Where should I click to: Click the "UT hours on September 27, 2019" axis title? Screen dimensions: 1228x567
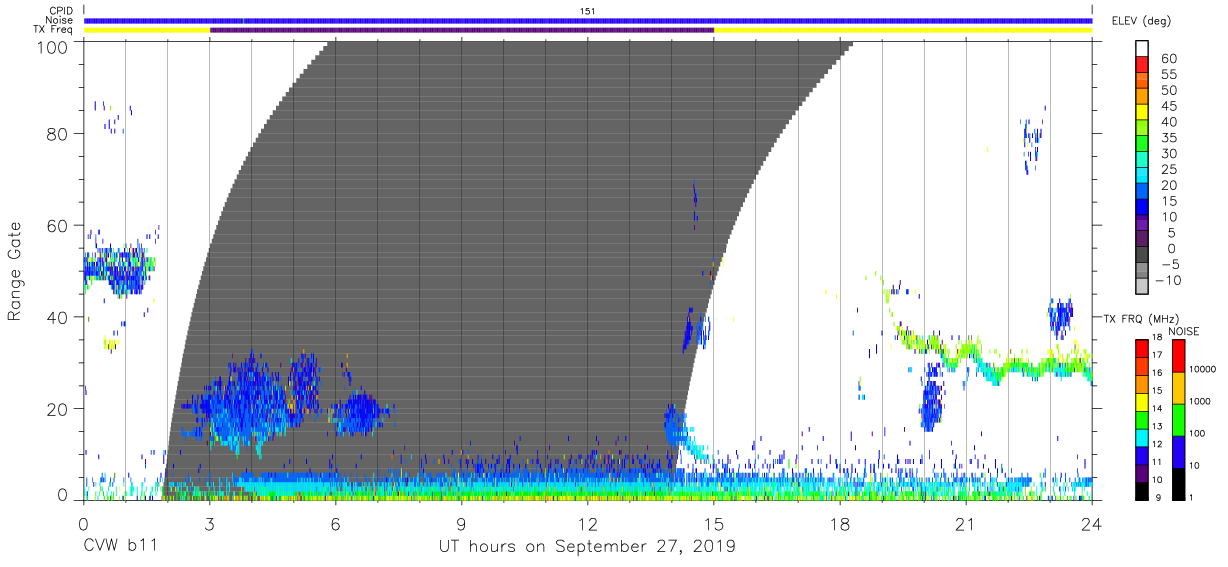(x=587, y=547)
